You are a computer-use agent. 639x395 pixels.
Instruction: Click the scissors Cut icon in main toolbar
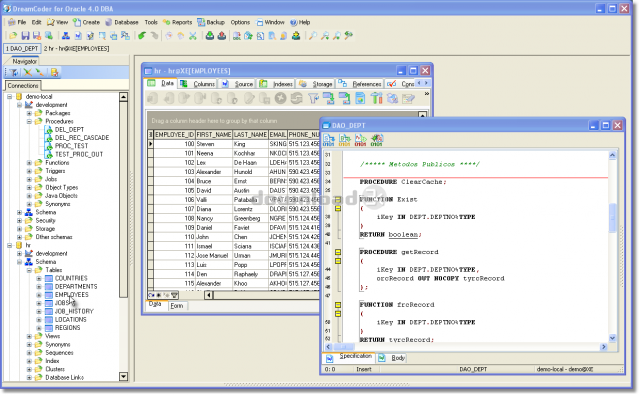(193, 36)
